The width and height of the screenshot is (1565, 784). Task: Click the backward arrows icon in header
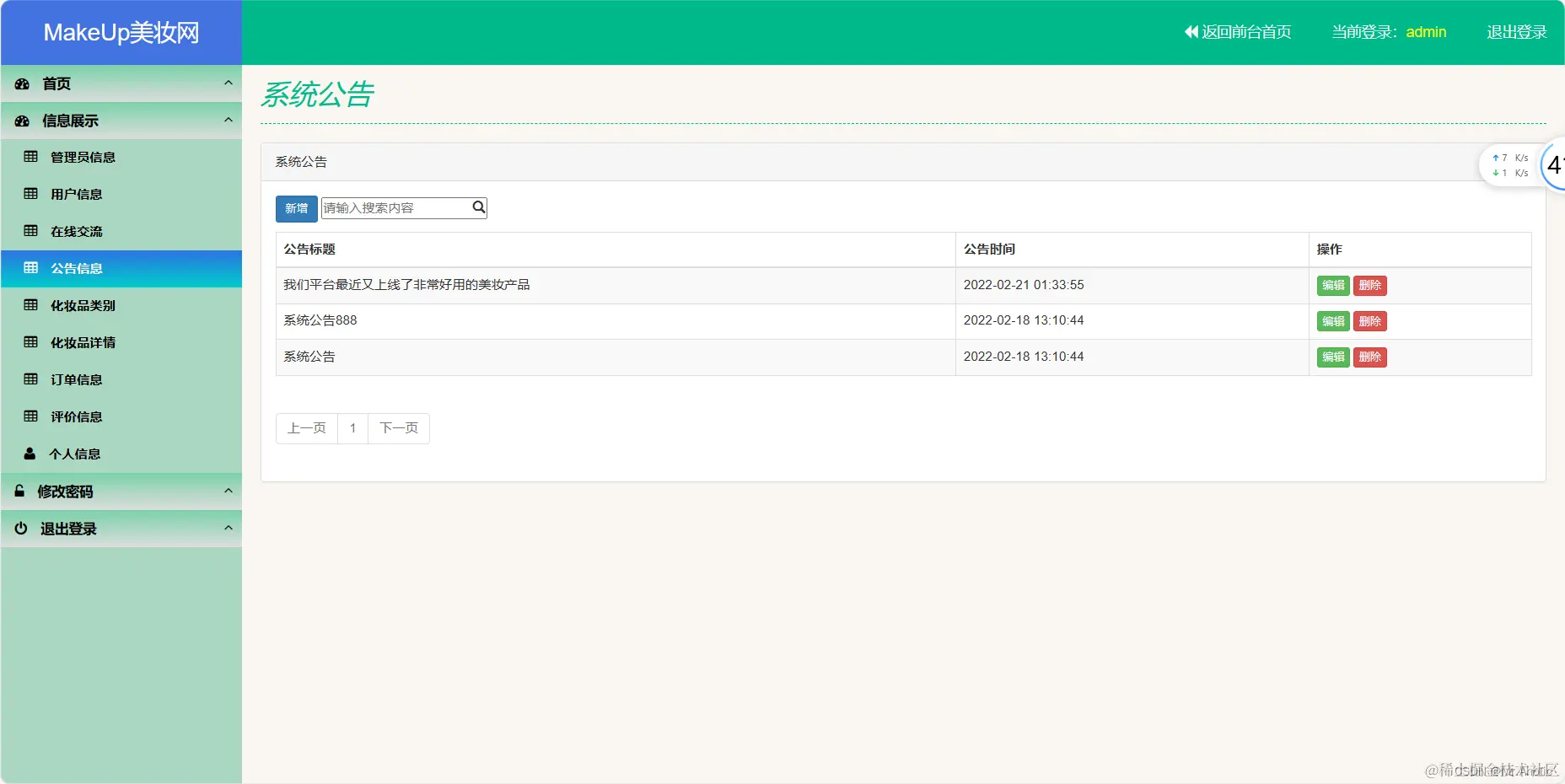1191,32
